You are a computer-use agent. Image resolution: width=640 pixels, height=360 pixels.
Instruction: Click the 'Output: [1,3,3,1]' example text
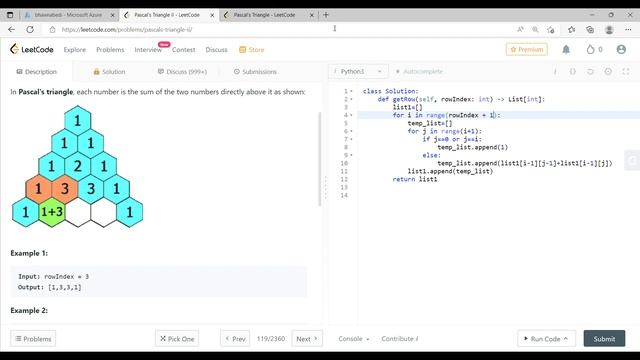(x=49, y=287)
